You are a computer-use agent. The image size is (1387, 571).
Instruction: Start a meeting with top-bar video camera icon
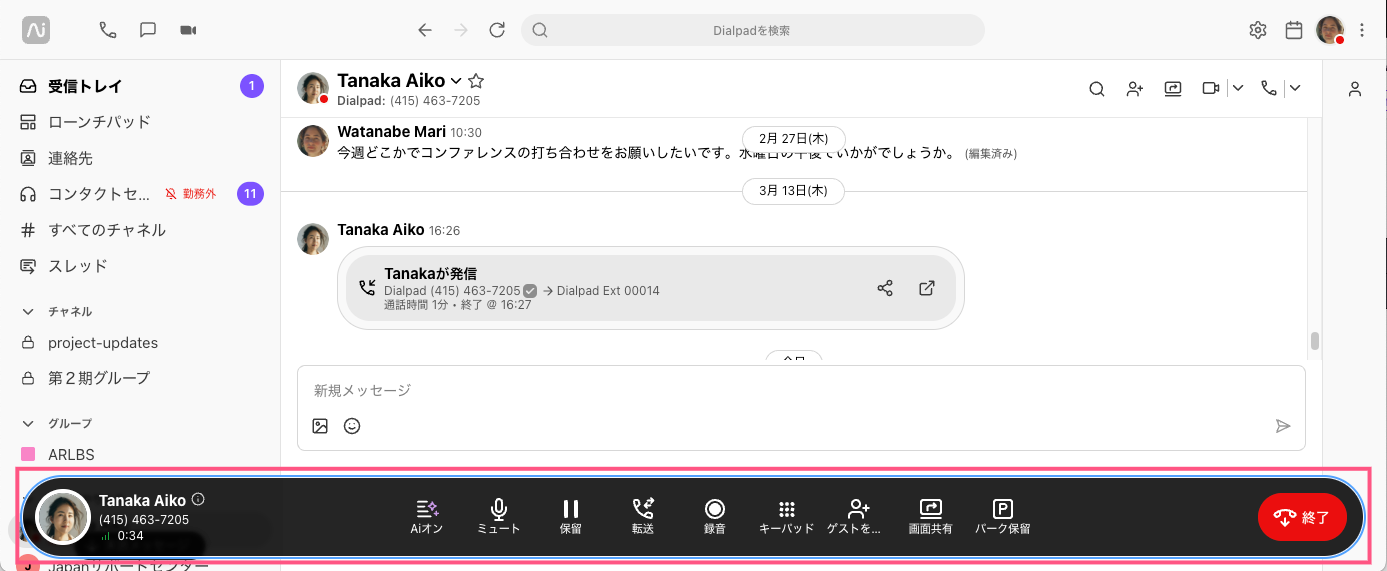coord(188,30)
